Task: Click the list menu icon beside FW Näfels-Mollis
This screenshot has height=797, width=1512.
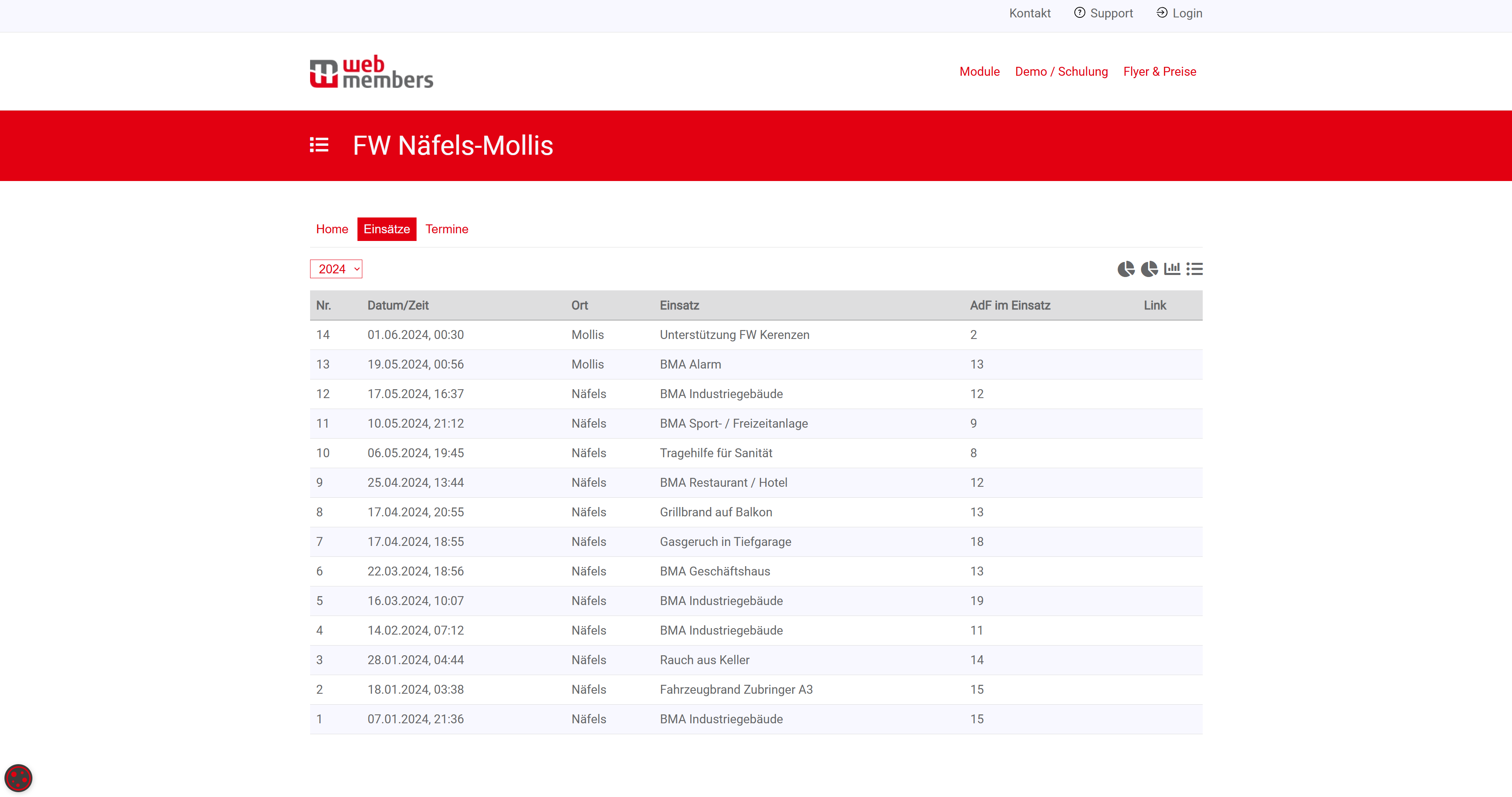Action: click(x=319, y=145)
